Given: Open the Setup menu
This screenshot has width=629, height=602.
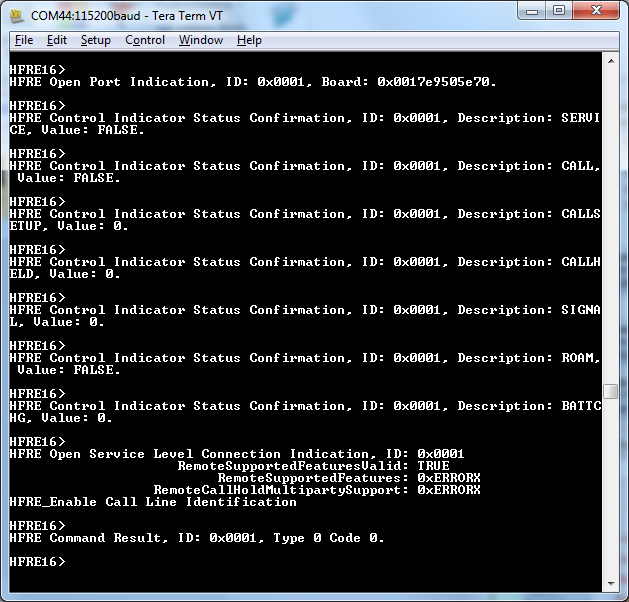Looking at the screenshot, I should pyautogui.click(x=96, y=40).
